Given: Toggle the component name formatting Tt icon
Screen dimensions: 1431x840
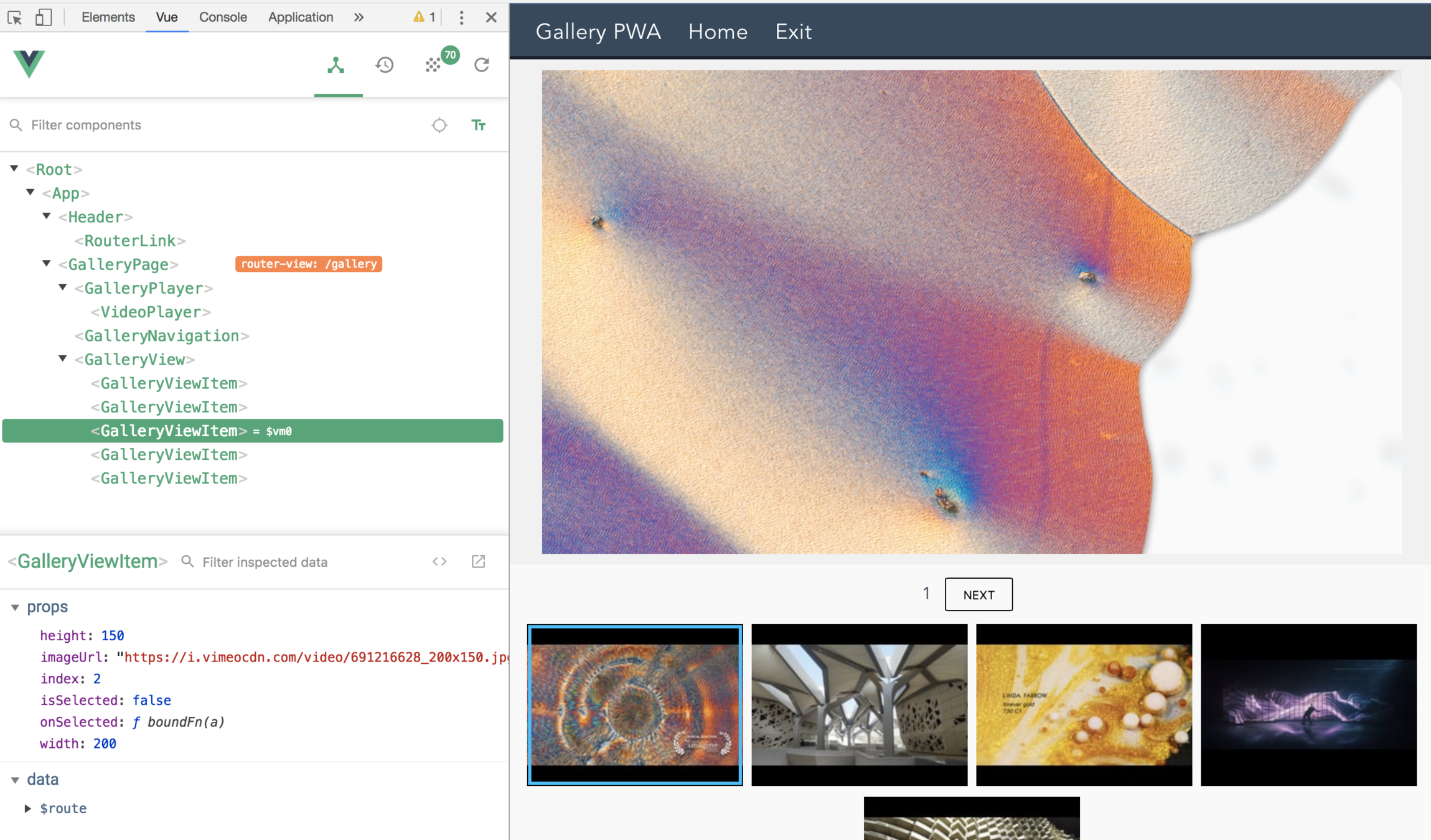Looking at the screenshot, I should click(478, 125).
